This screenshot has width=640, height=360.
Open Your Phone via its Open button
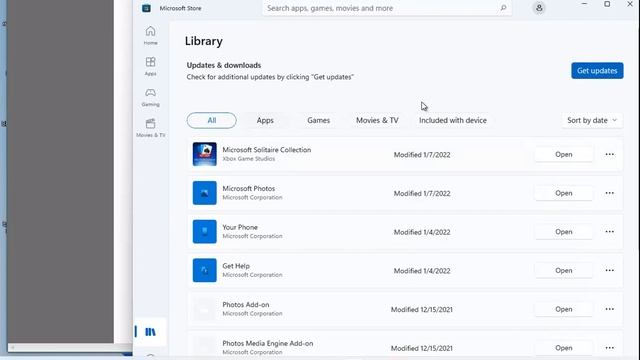coord(564,231)
